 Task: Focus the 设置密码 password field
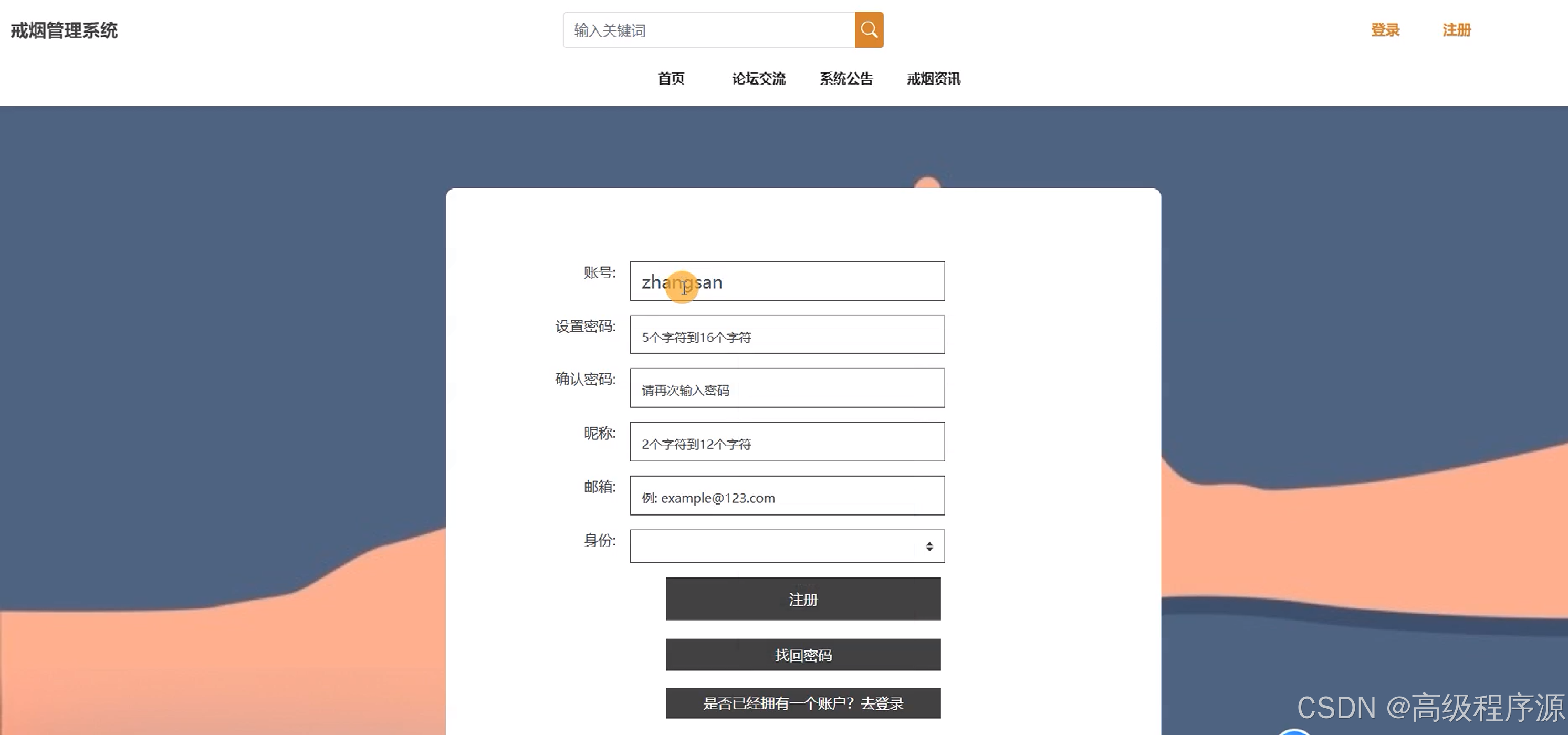pos(787,334)
